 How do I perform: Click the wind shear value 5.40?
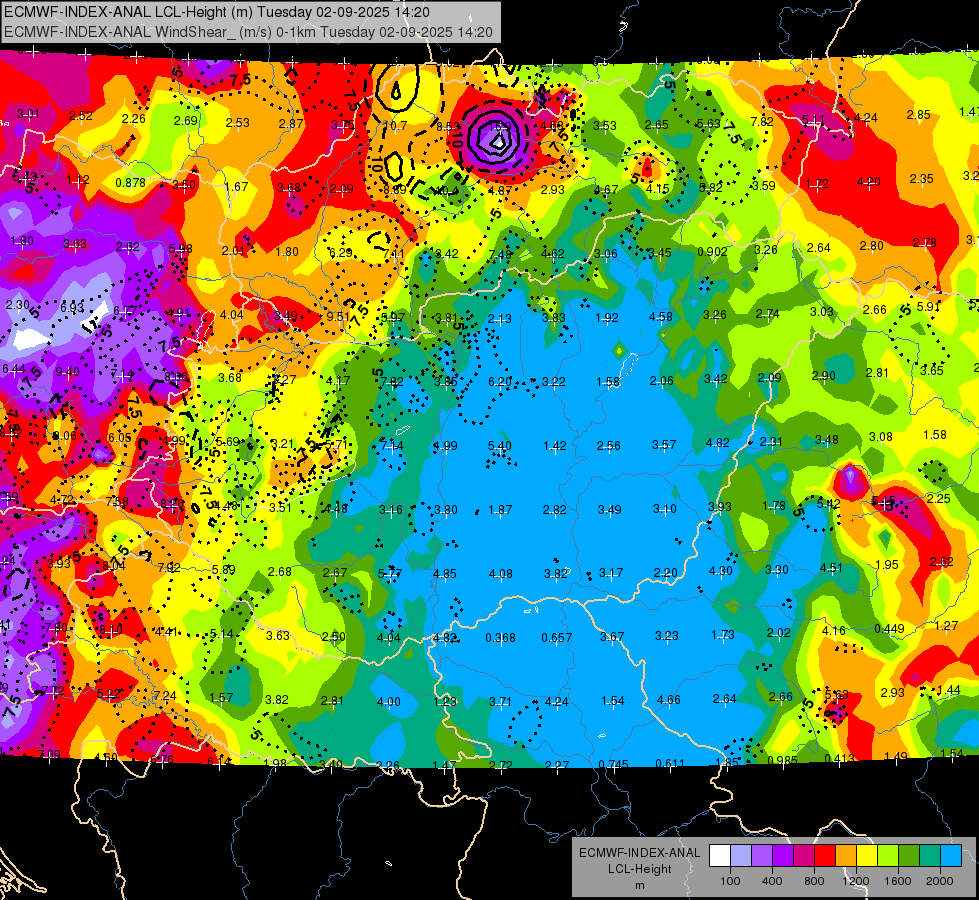499,445
